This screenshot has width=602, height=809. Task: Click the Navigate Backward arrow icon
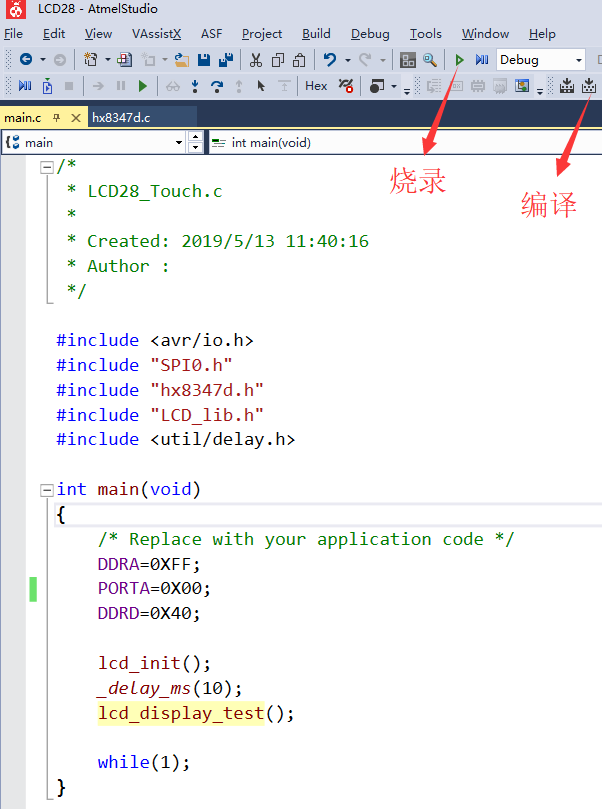pyautogui.click(x=25, y=60)
